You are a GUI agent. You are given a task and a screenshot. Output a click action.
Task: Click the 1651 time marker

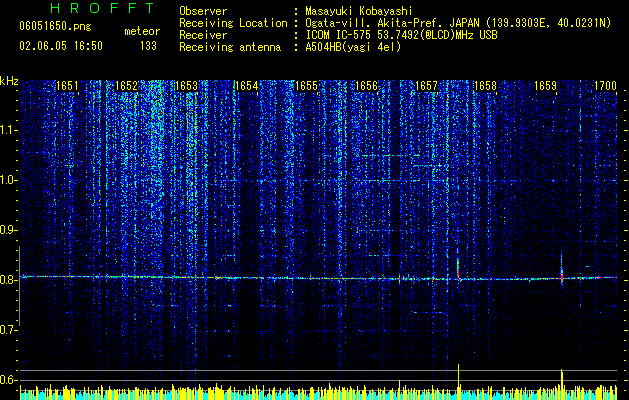(x=67, y=86)
